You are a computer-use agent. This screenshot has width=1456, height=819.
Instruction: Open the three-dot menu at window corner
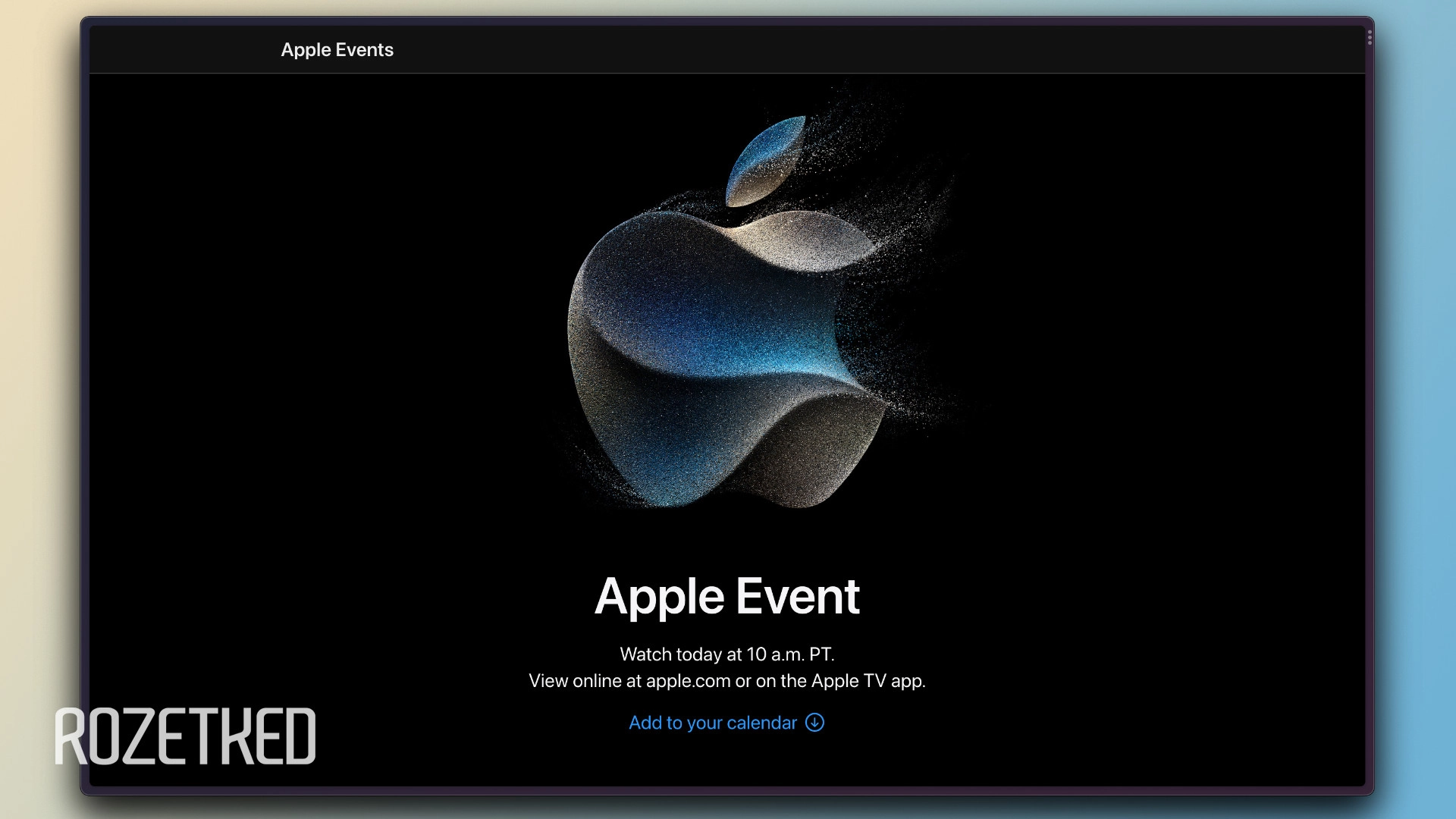coord(1370,38)
